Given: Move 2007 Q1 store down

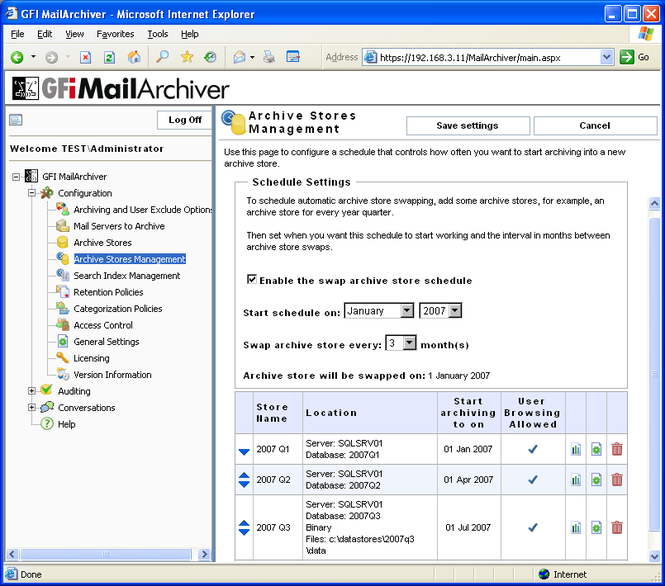Looking at the screenshot, I should [244, 452].
